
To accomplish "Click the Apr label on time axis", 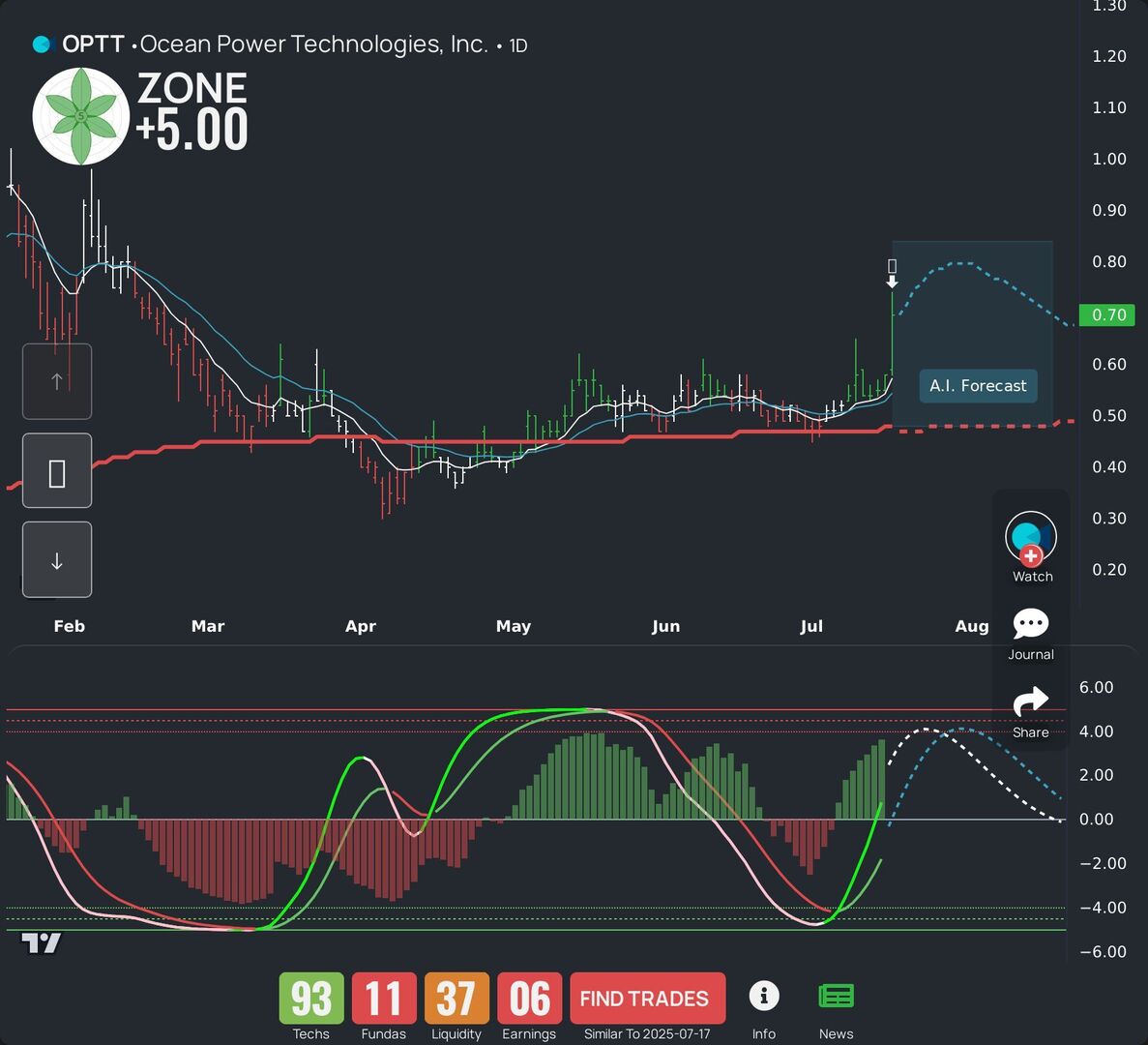I will (360, 626).
